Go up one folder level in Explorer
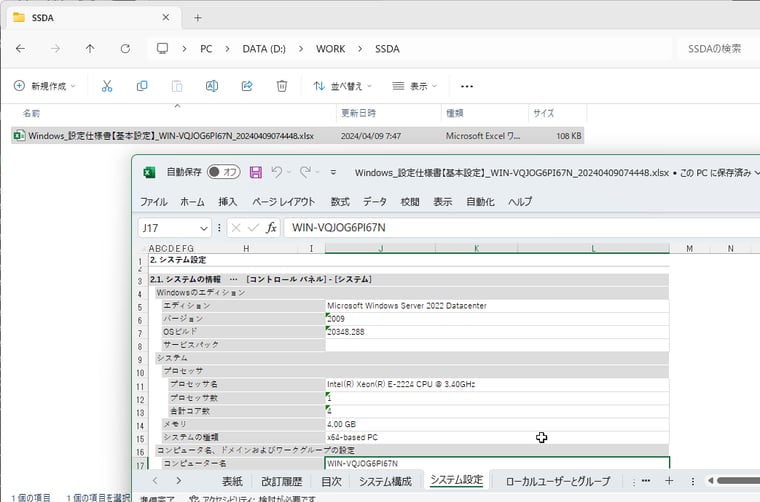This screenshot has height=502, width=760. point(90,48)
